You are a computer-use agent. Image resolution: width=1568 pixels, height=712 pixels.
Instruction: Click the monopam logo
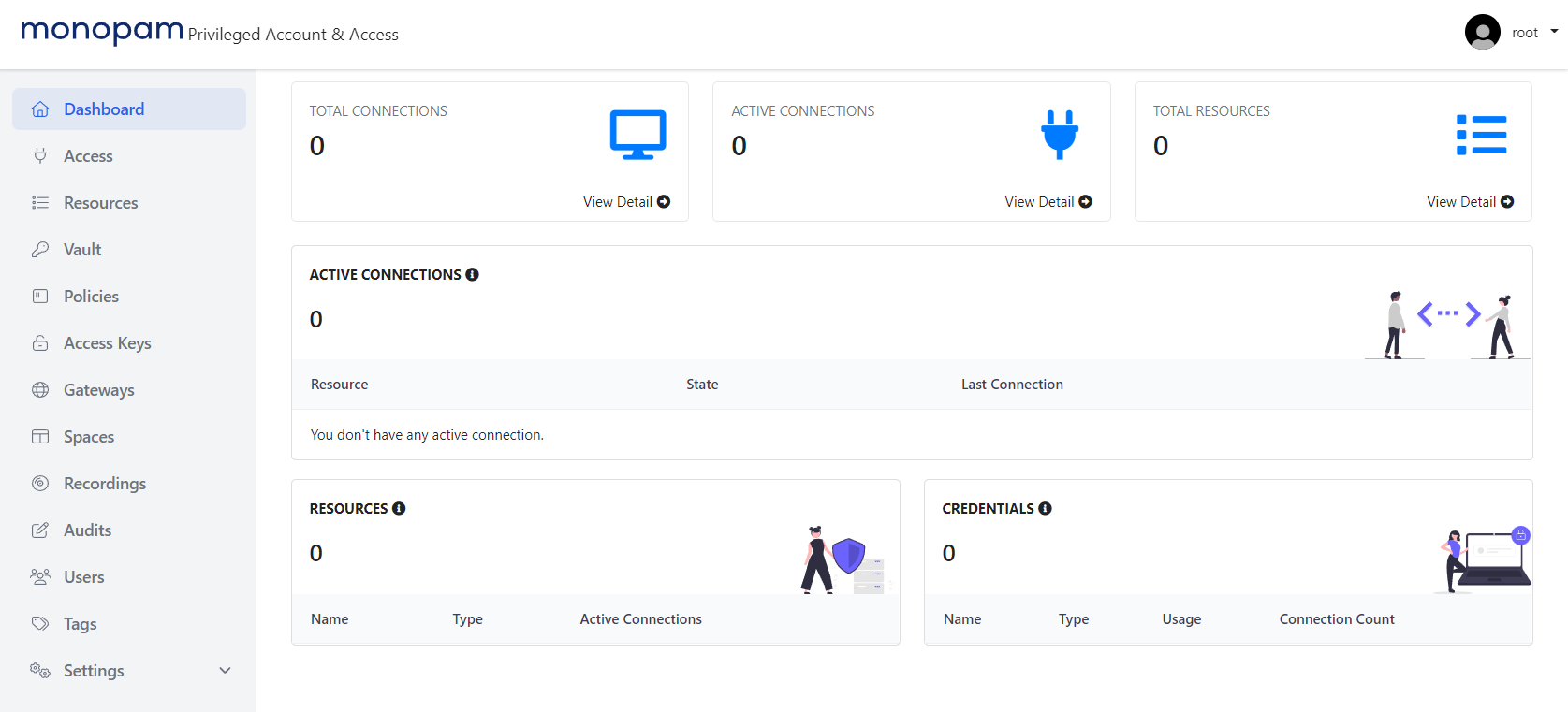coord(102,32)
